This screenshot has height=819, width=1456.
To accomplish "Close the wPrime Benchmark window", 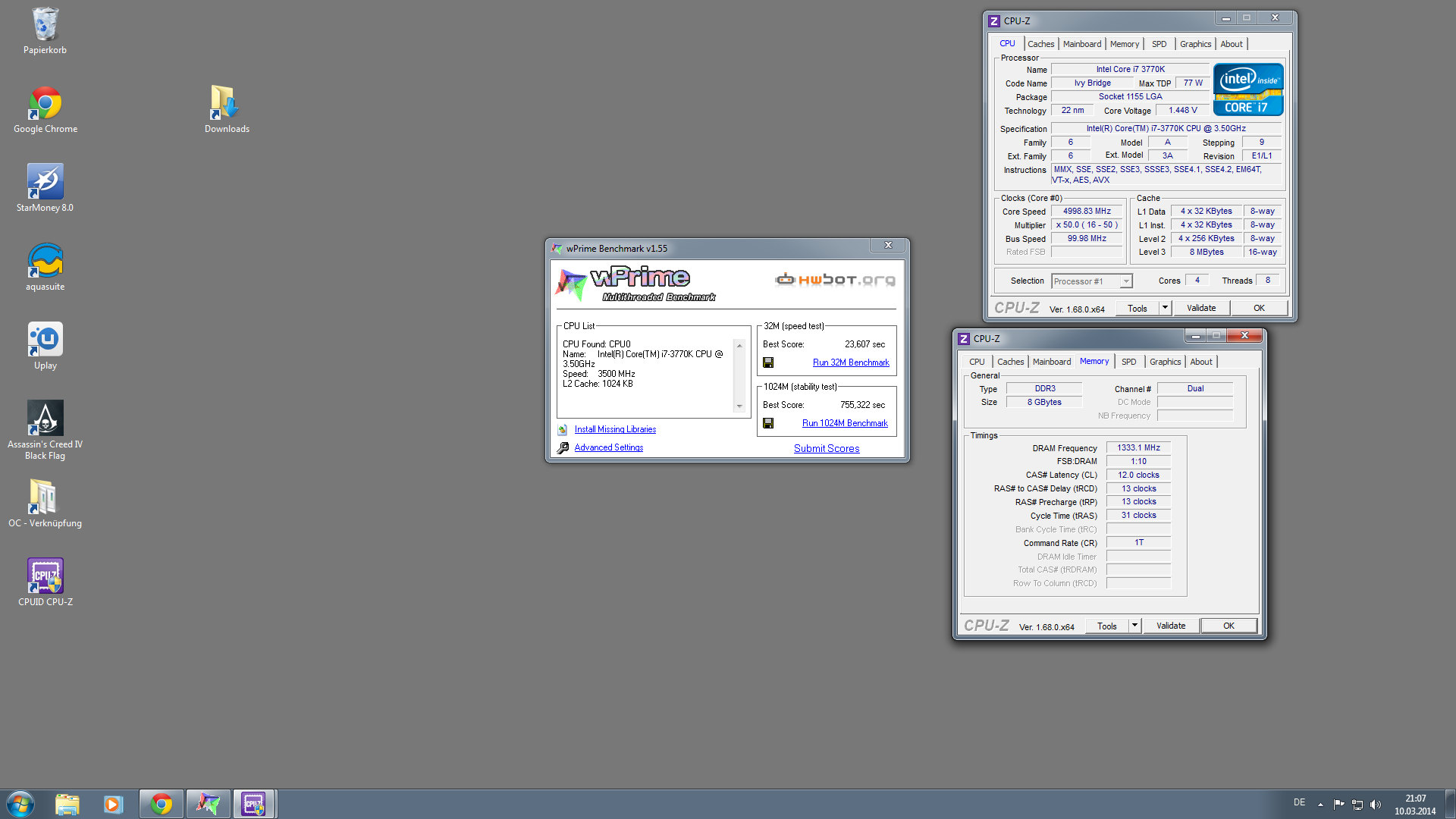I will (888, 245).
